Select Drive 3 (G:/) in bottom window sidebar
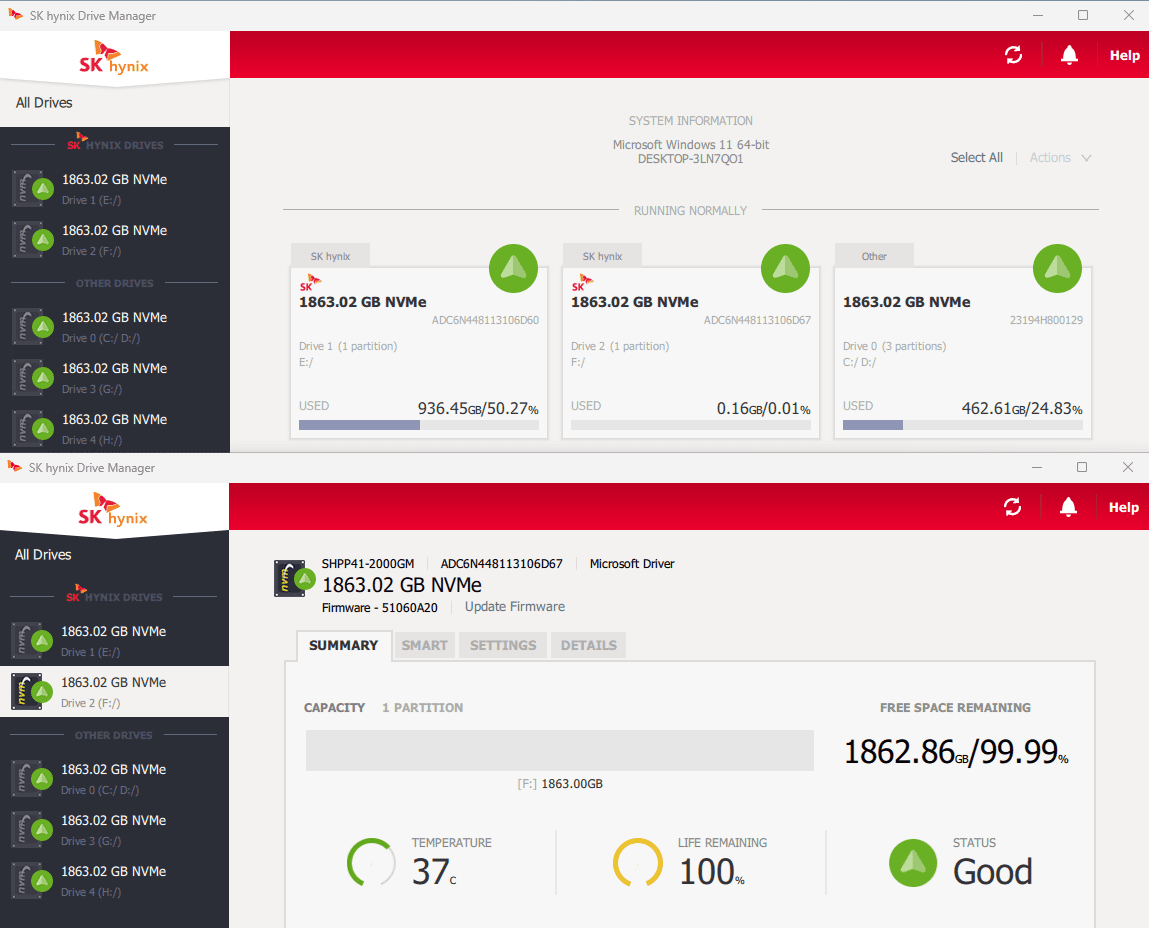 click(x=114, y=830)
